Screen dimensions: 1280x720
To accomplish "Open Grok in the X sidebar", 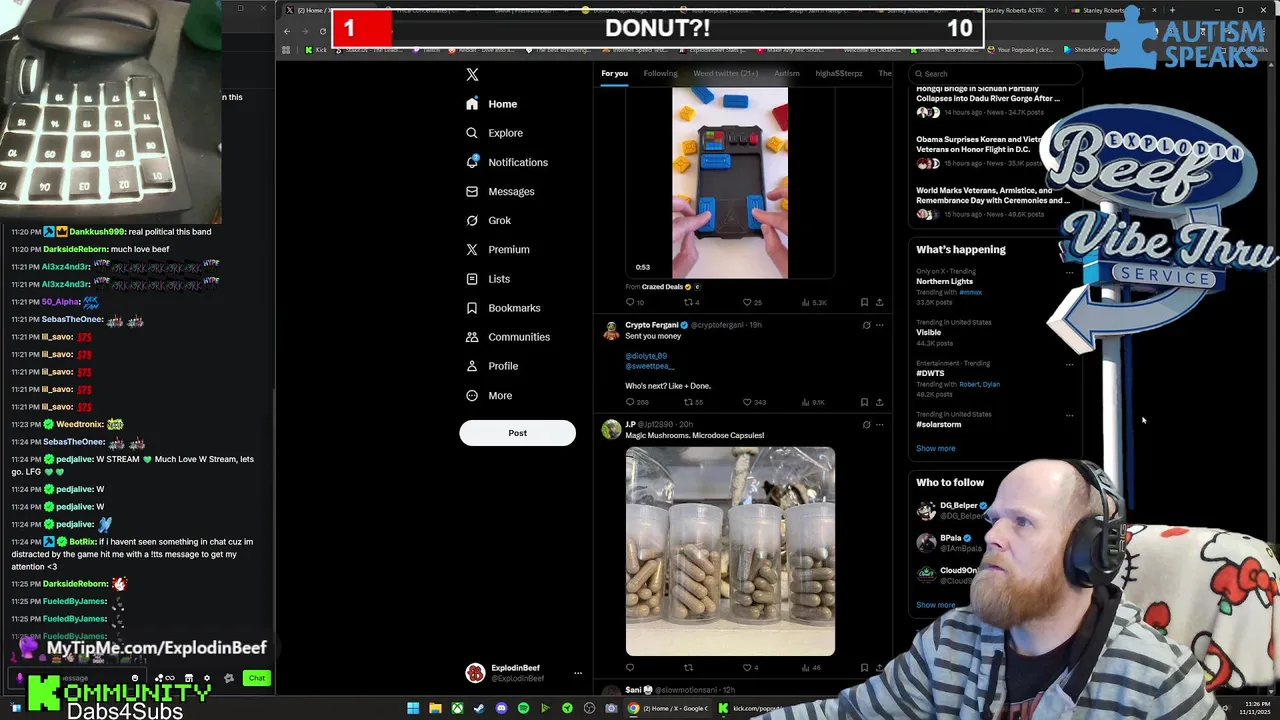I will [x=488, y=220].
